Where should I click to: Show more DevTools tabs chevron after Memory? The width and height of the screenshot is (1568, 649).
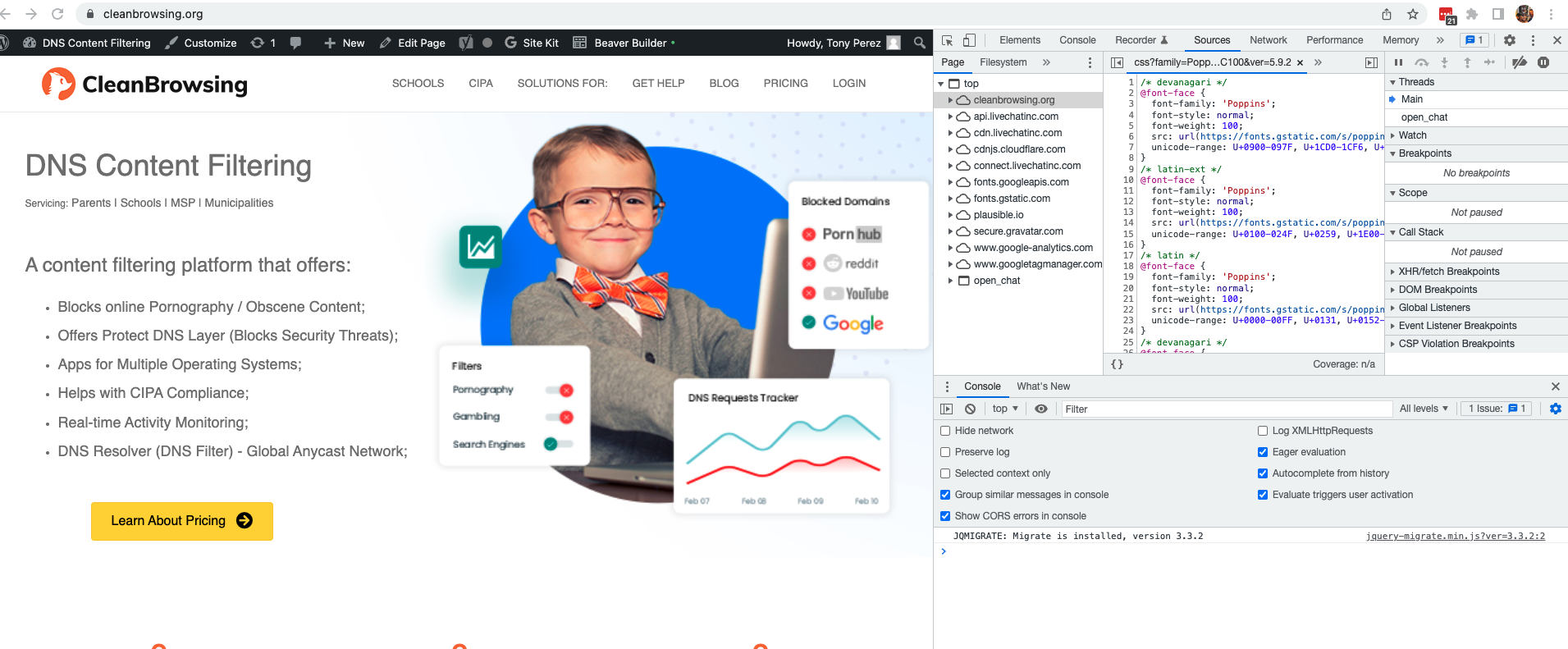coord(1440,40)
